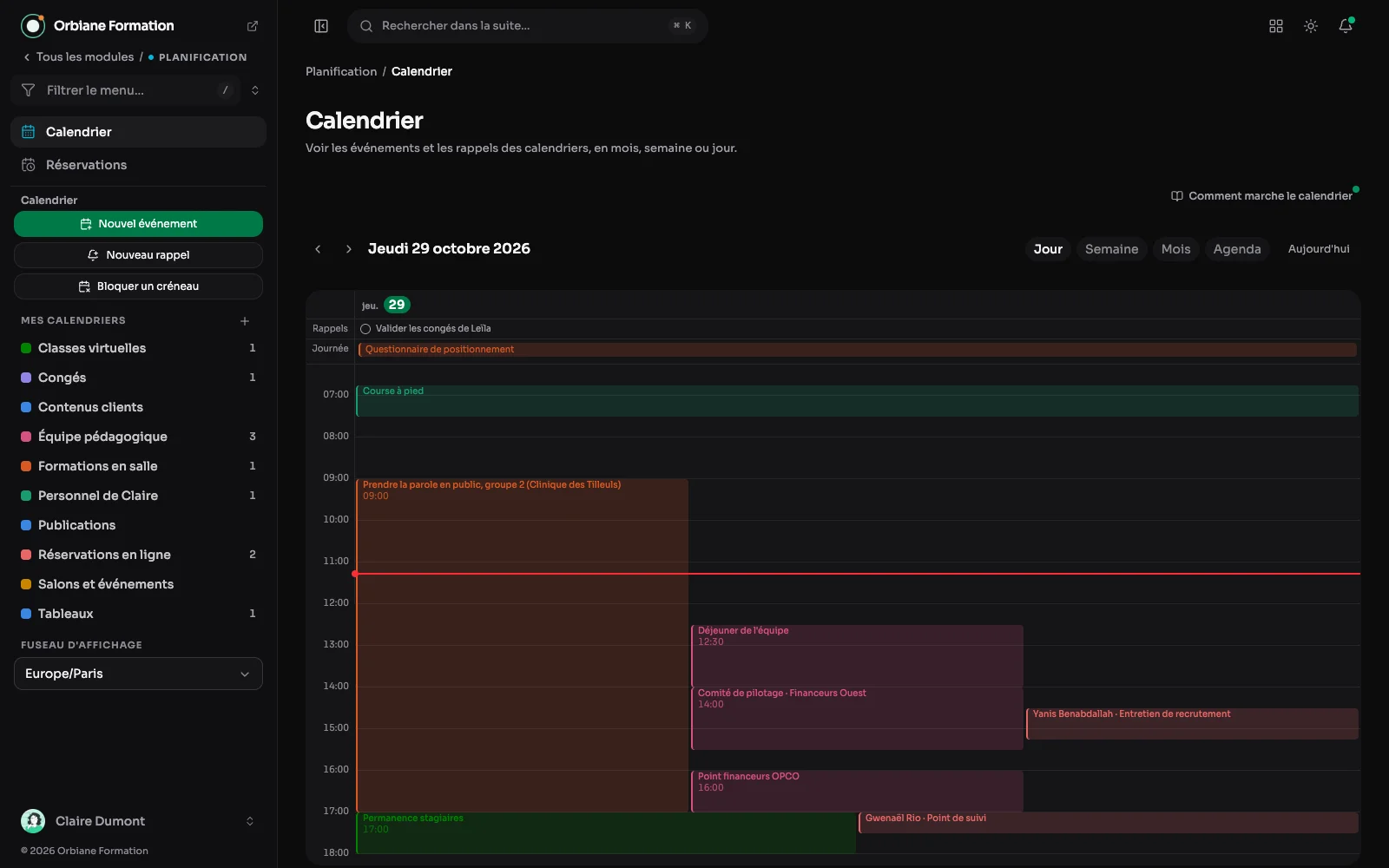Click Nouveau rappel button
Viewport: 1389px width, 868px height.
pyautogui.click(x=138, y=255)
